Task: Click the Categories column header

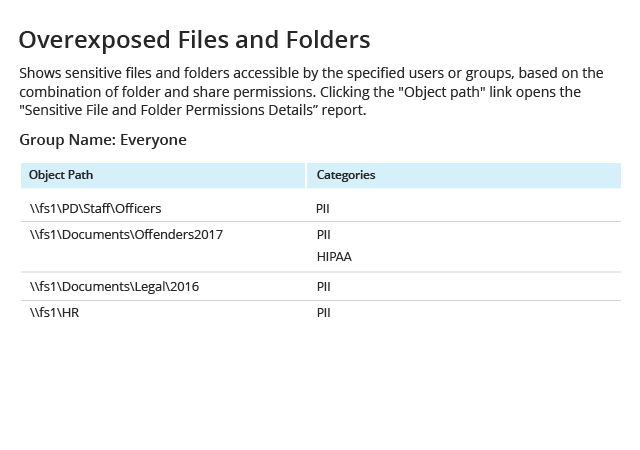Action: coord(346,175)
